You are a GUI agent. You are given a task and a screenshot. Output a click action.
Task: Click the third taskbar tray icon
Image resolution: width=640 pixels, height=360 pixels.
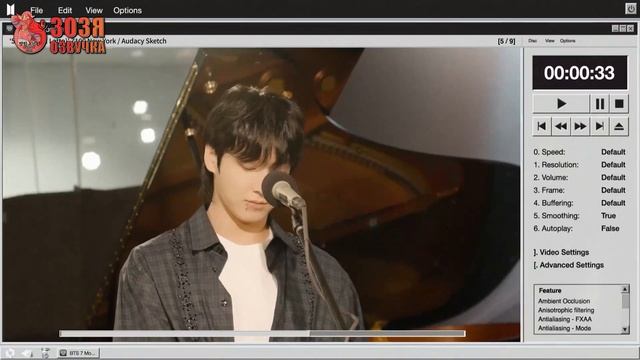coord(45,353)
